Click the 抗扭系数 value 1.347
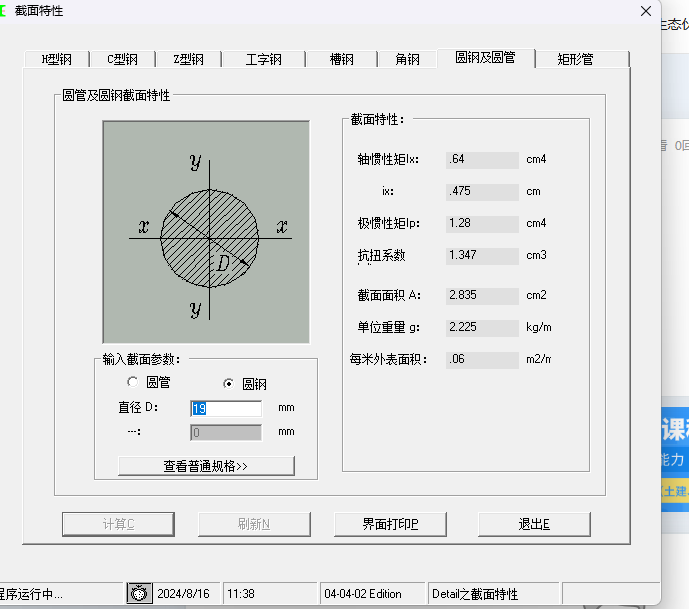The height and width of the screenshot is (609, 689). coord(482,256)
